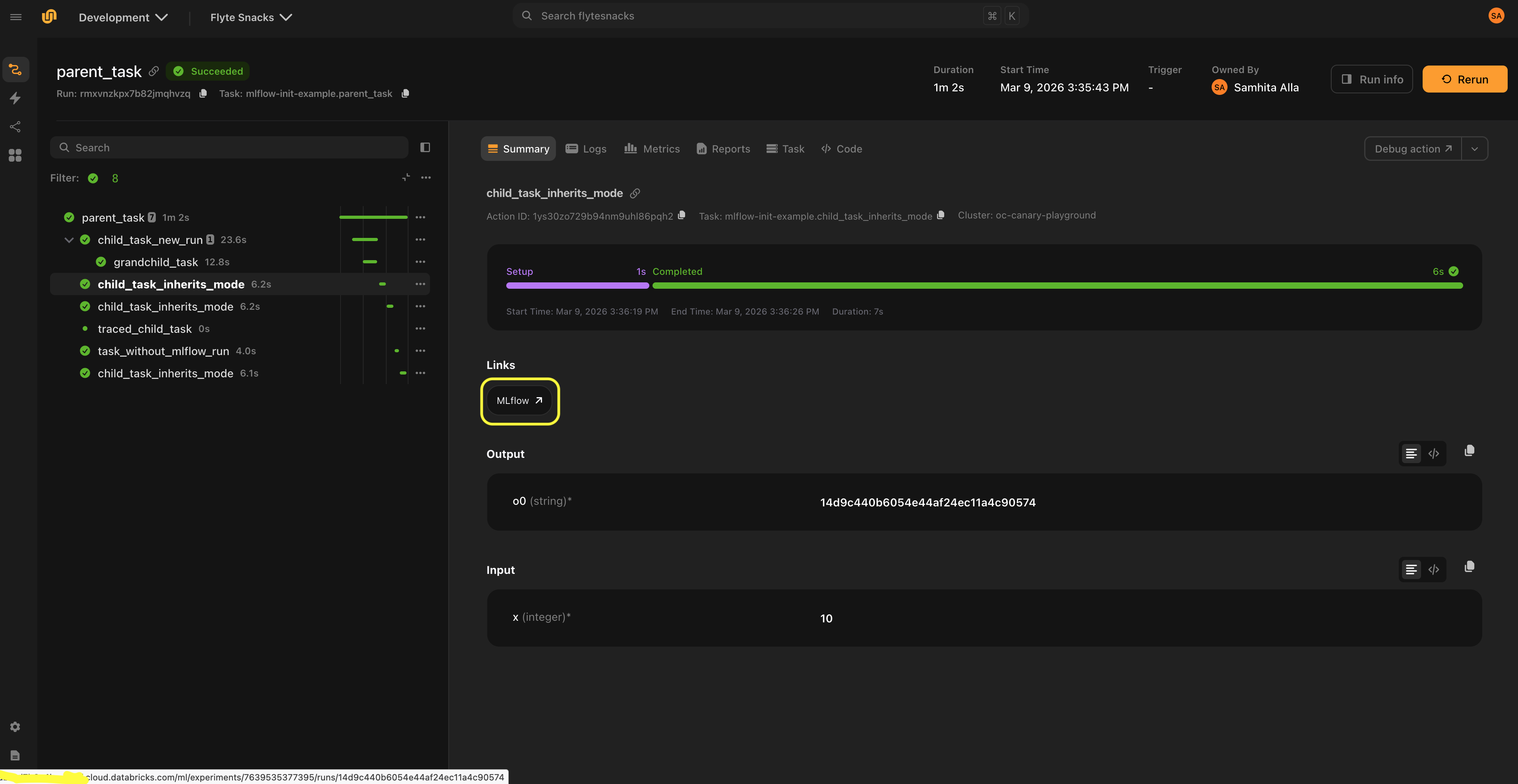
Task: Open the Metrics tab
Action: 652,149
